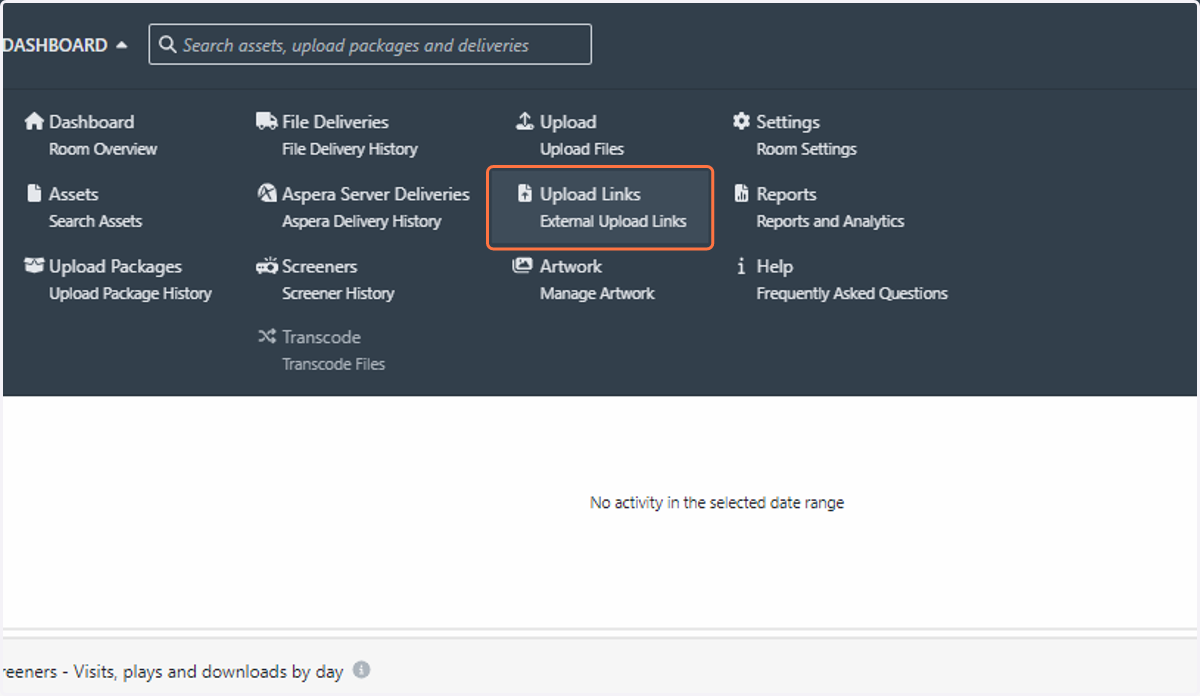Click the Room Overview subtitle link

click(x=103, y=149)
